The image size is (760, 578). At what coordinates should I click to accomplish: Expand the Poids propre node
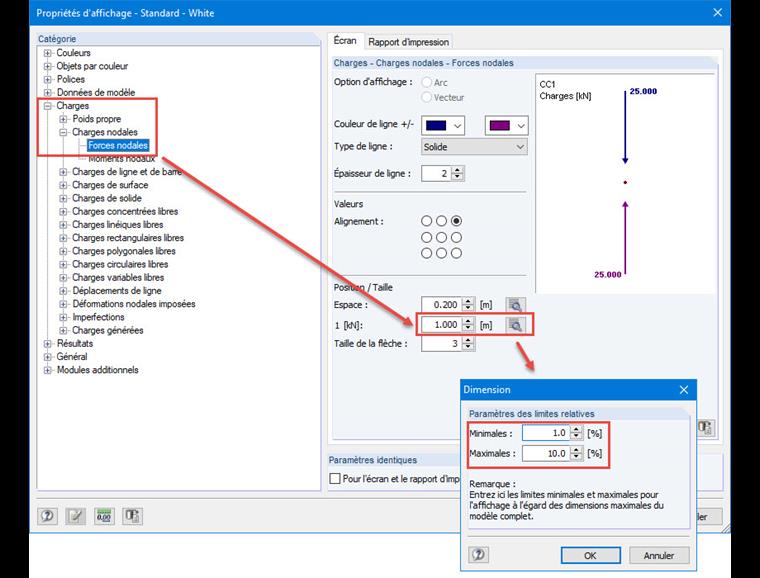[x=63, y=119]
